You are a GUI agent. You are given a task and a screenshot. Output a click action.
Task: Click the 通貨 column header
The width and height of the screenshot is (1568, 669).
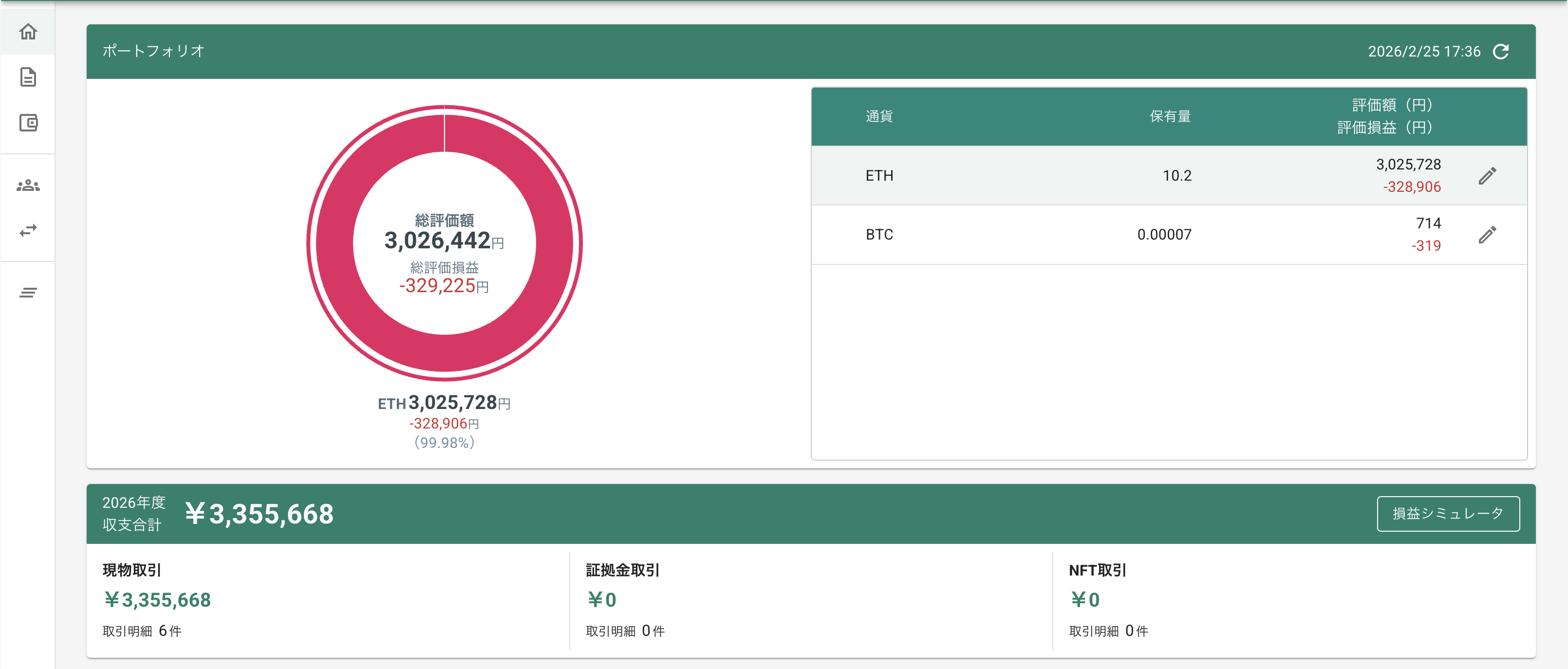click(879, 116)
